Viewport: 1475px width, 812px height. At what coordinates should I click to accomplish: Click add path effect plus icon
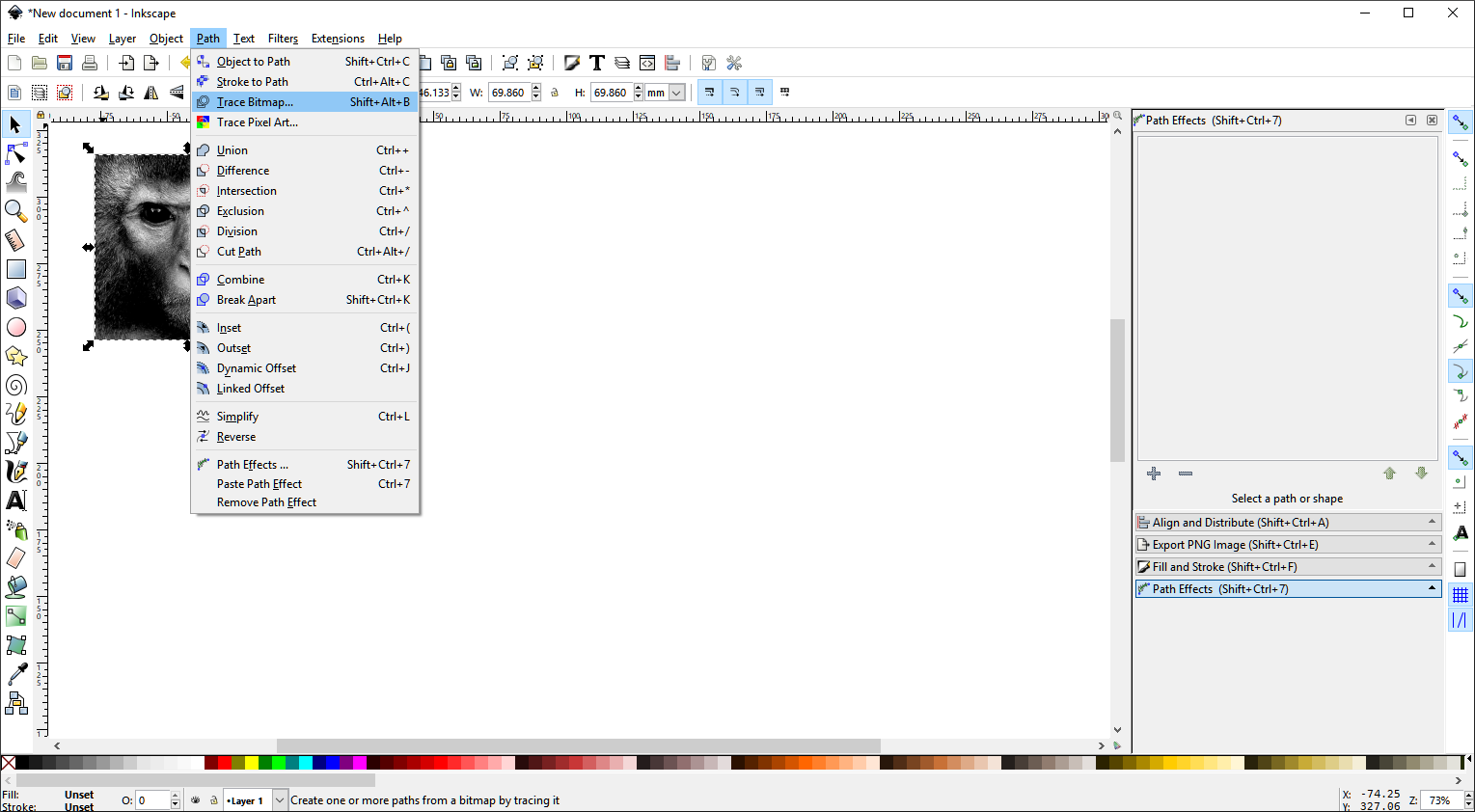pos(1154,474)
